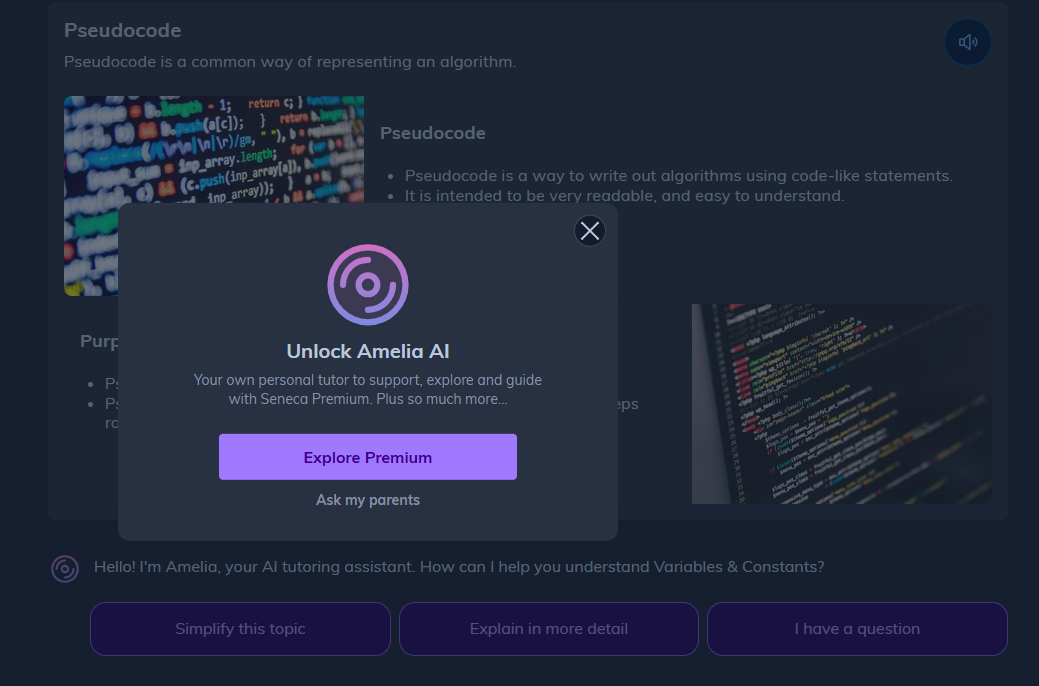The image size is (1039, 686).
Task: Click Amelia's avatar icon beside the greeting
Action: [x=65, y=569]
